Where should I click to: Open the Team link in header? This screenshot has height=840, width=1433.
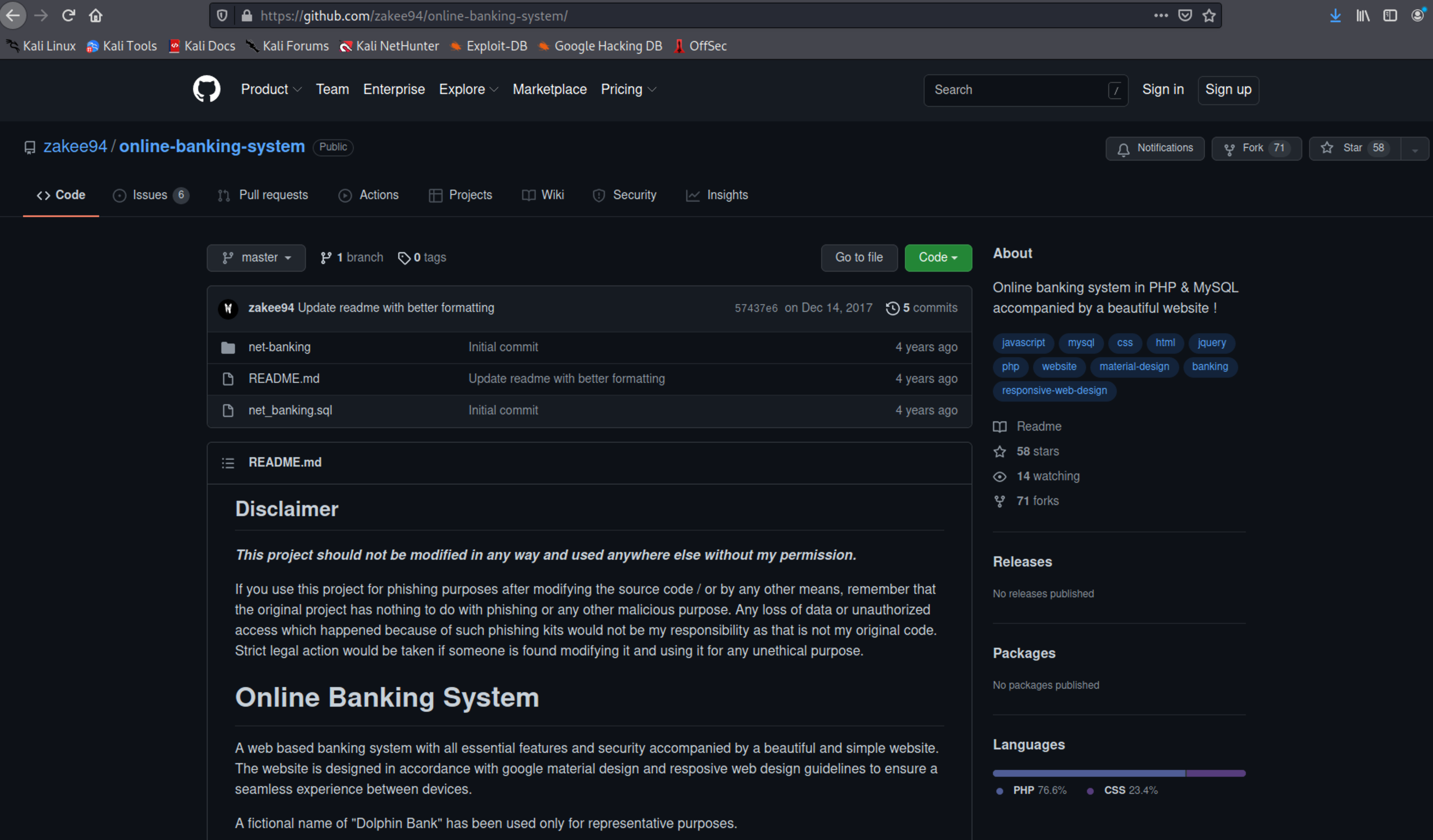point(332,89)
